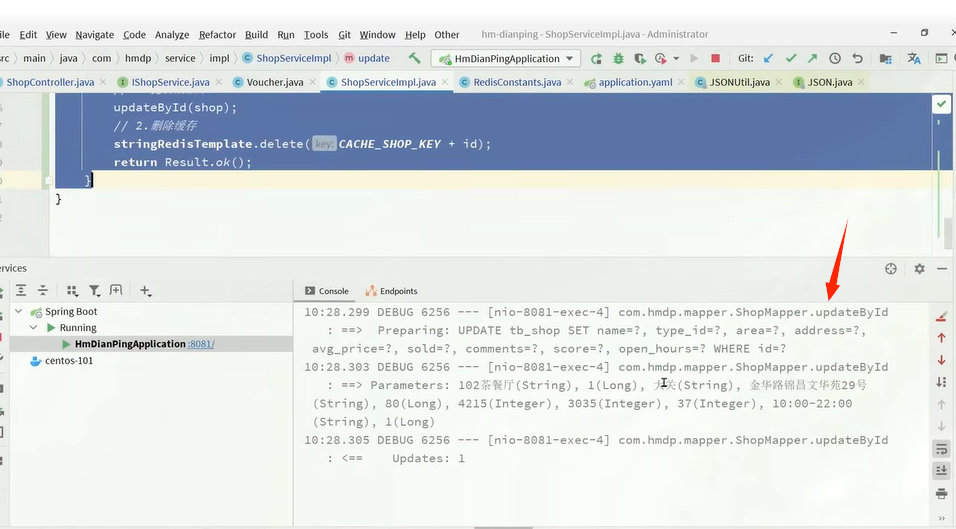956x529 pixels.
Task: Click Collapse All icon in Services toolbar
Action: [x=43, y=291]
